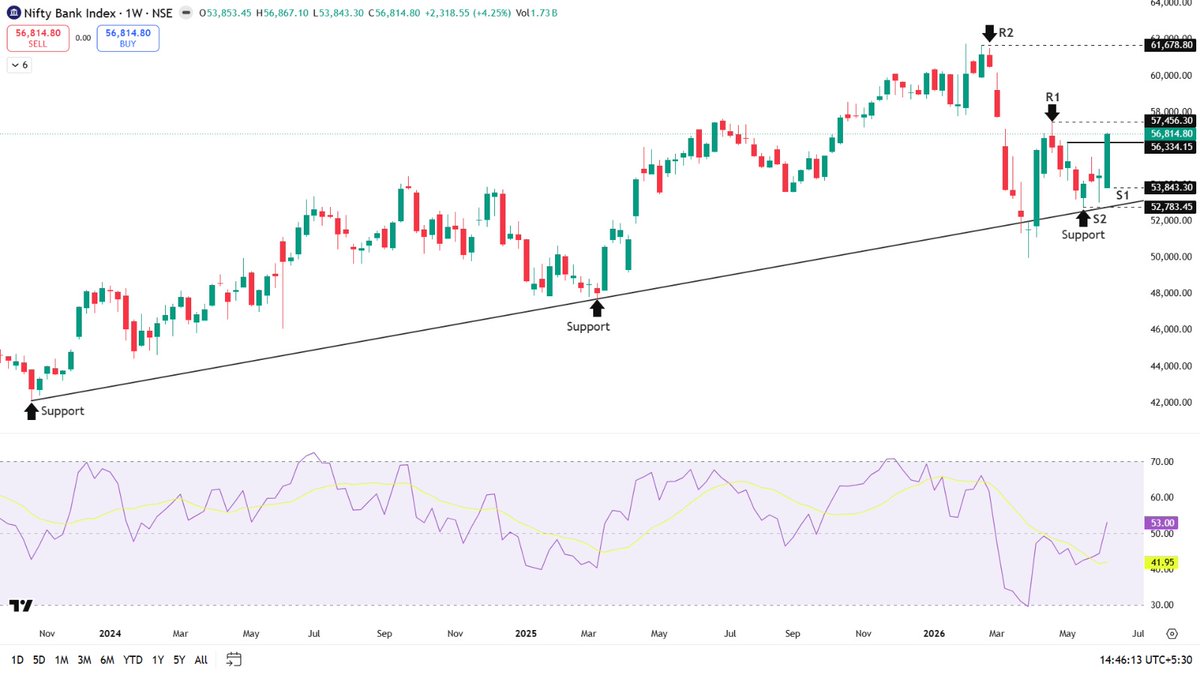Click the Nifty Bank Index symbol logo
1200x675 pixels.
14,14
